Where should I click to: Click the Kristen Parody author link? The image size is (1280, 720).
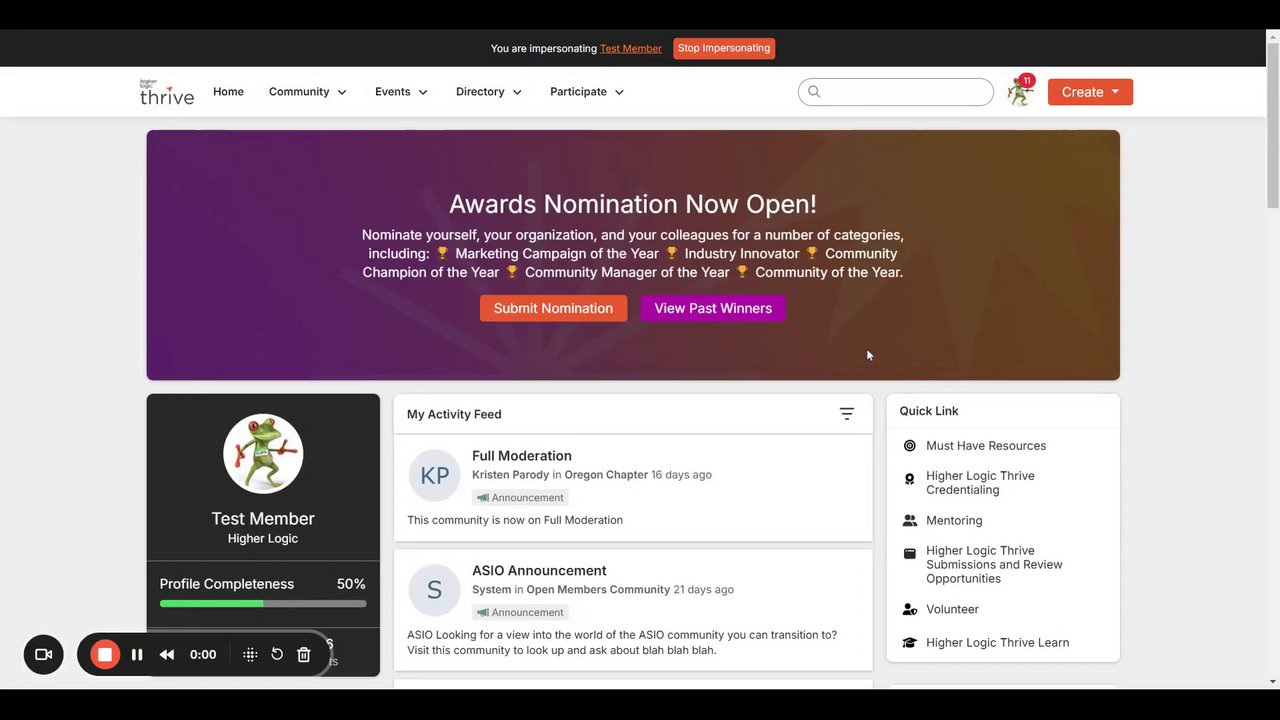pyautogui.click(x=510, y=475)
